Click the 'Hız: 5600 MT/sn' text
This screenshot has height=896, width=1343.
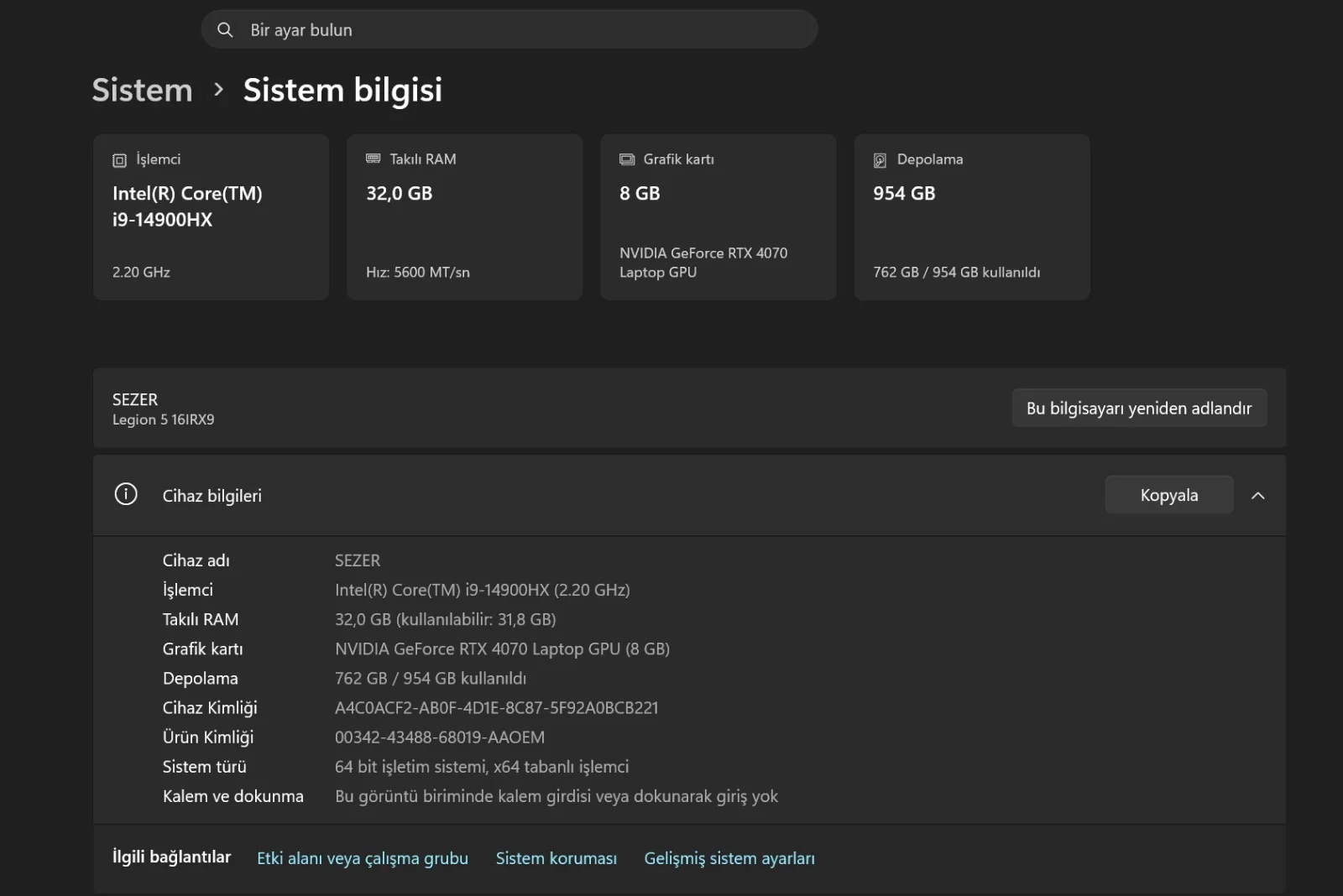[418, 272]
